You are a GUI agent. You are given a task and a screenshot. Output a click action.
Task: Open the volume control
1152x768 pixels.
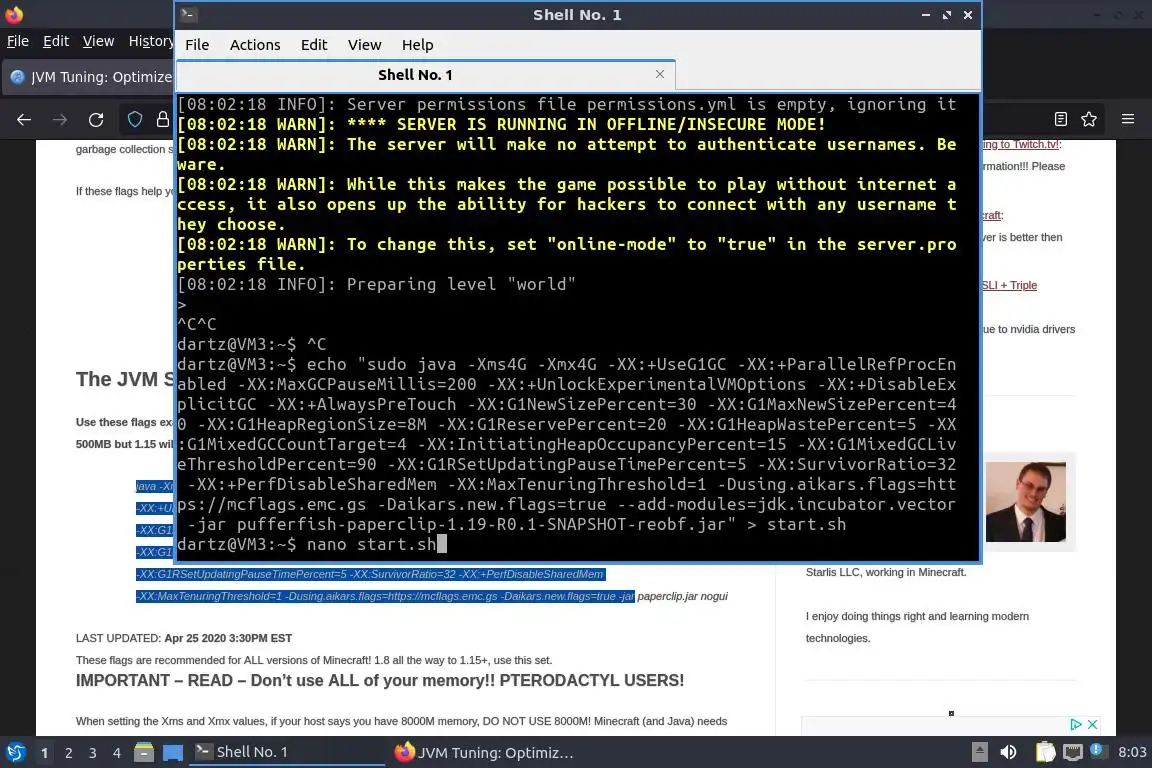[x=1009, y=752]
